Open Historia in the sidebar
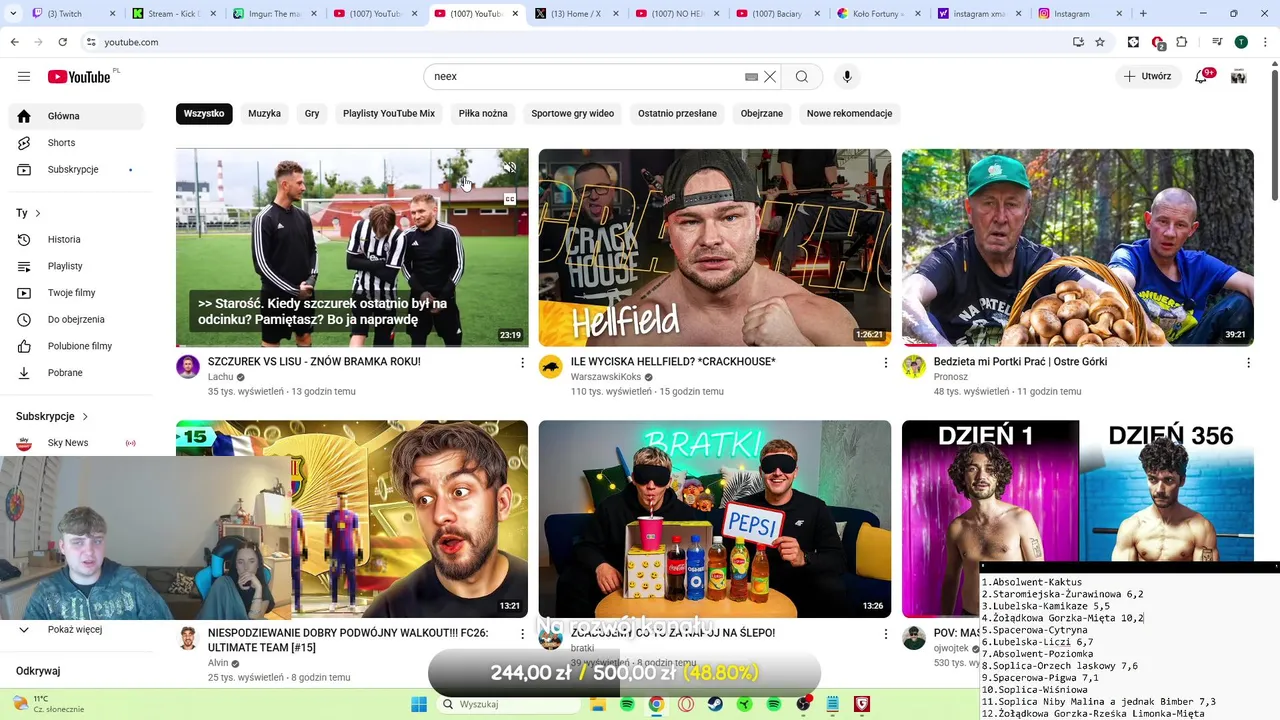The width and height of the screenshot is (1280, 720). (x=76, y=240)
